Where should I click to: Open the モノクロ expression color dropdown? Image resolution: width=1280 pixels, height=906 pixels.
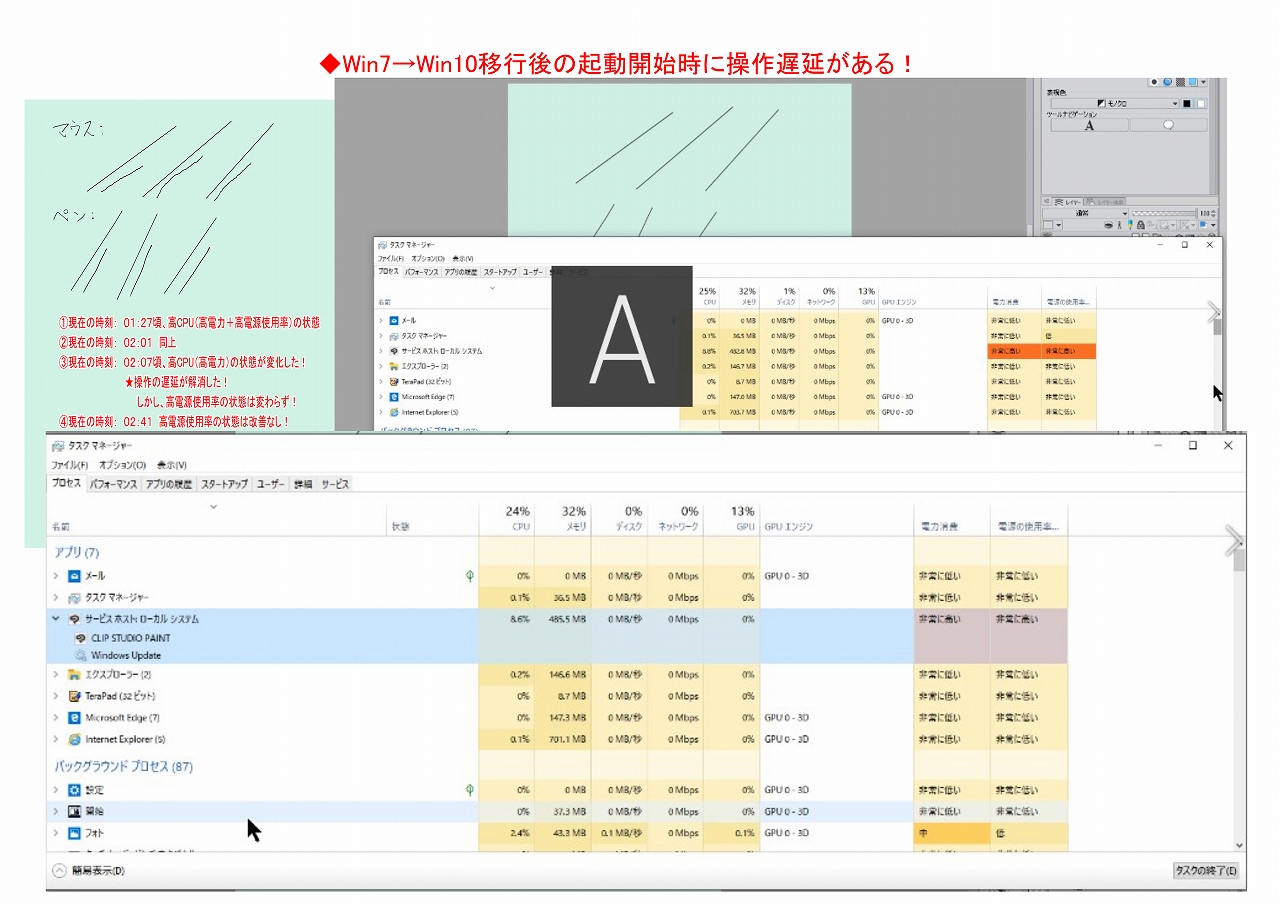[1138, 103]
